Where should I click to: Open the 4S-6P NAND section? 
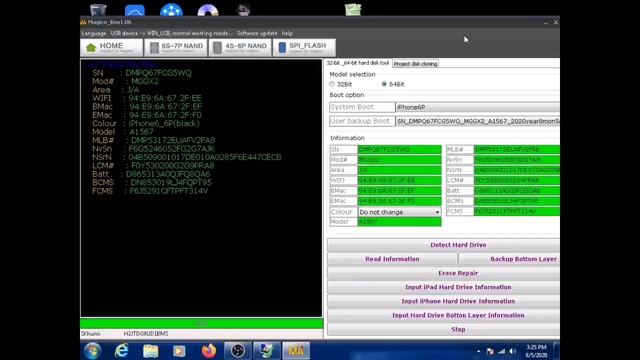coord(240,47)
